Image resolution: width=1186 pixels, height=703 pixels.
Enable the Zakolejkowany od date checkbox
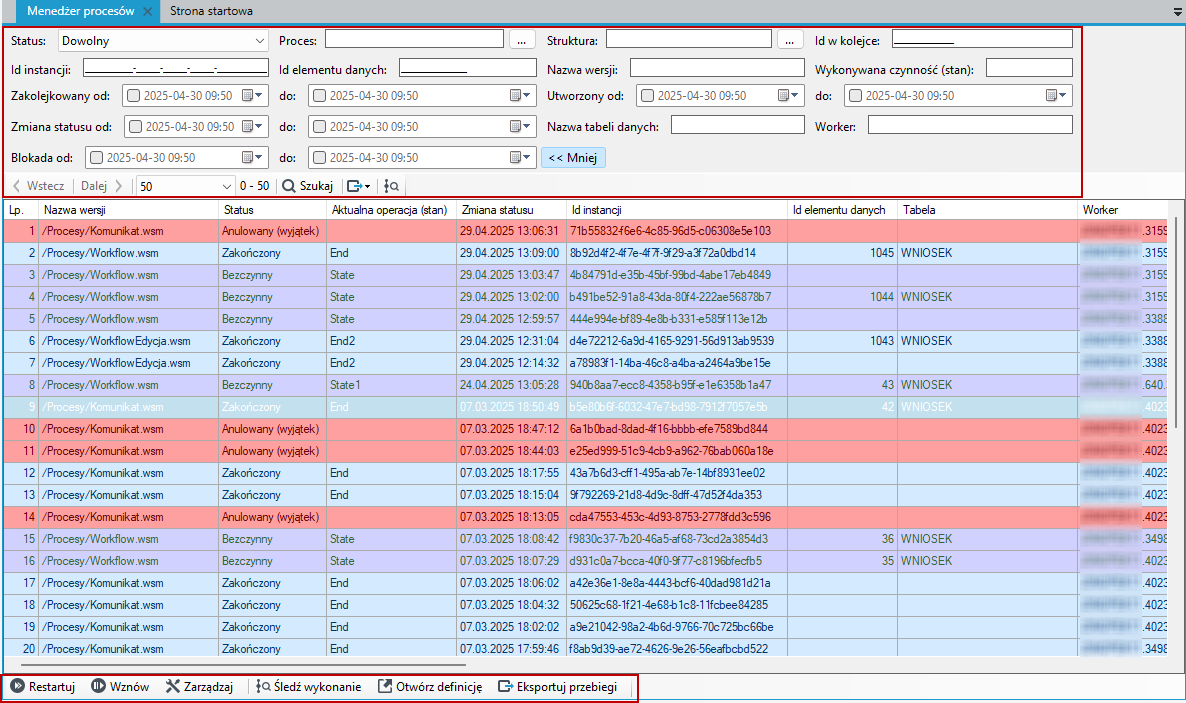click(133, 95)
